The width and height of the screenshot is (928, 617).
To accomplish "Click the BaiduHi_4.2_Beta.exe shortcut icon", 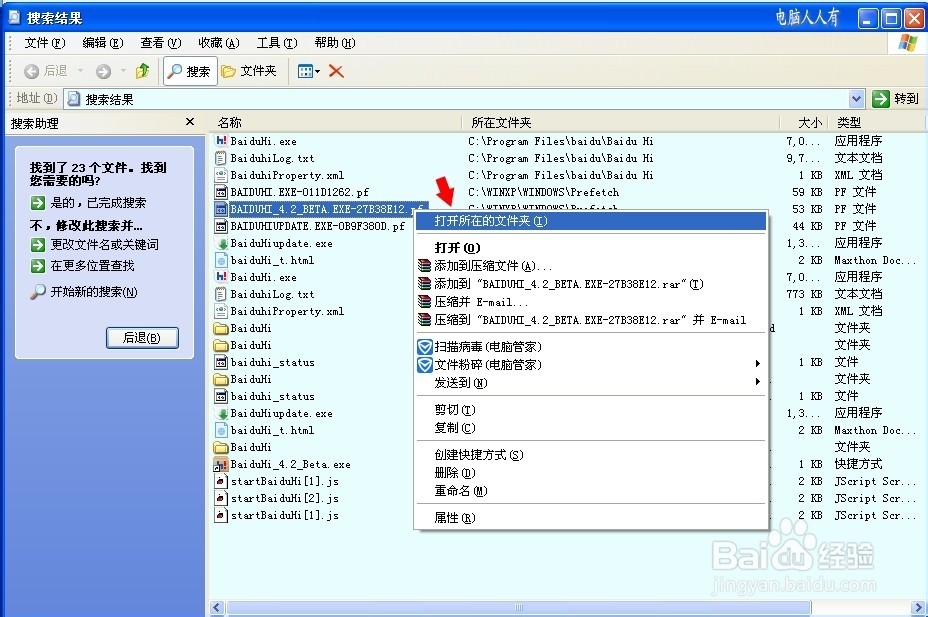I will click(x=221, y=464).
